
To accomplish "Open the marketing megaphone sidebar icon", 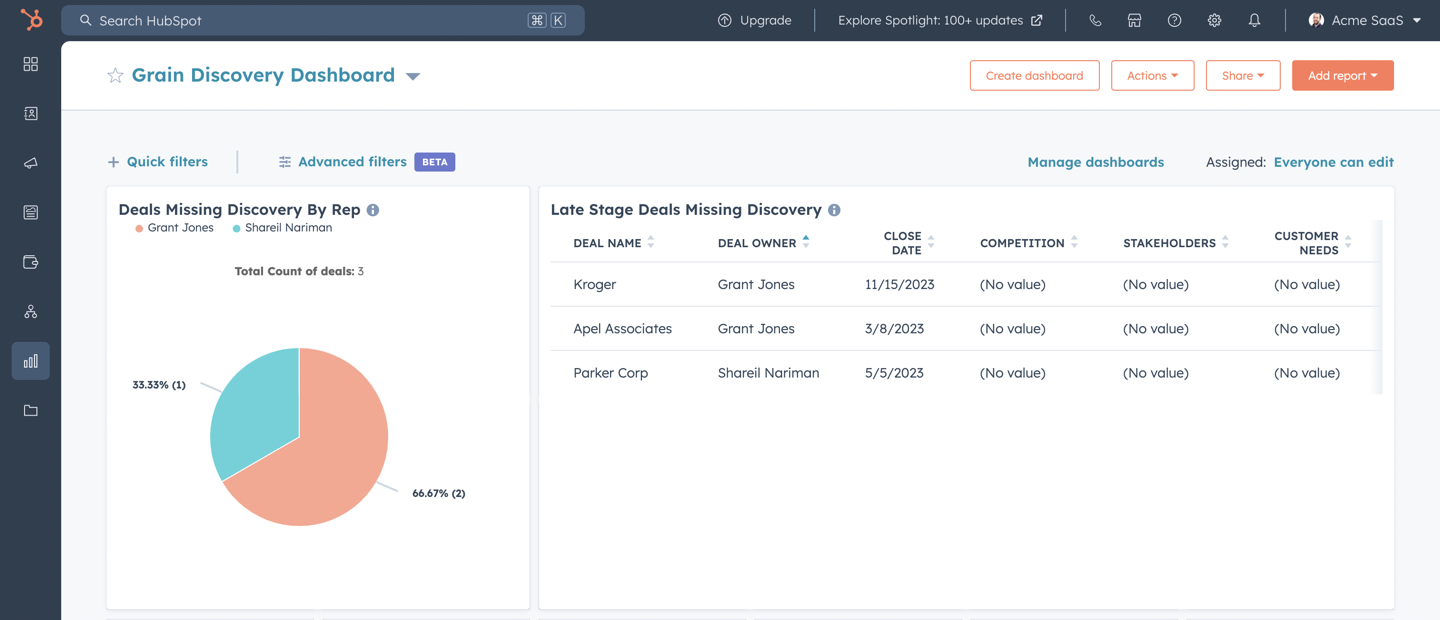I will 31,163.
